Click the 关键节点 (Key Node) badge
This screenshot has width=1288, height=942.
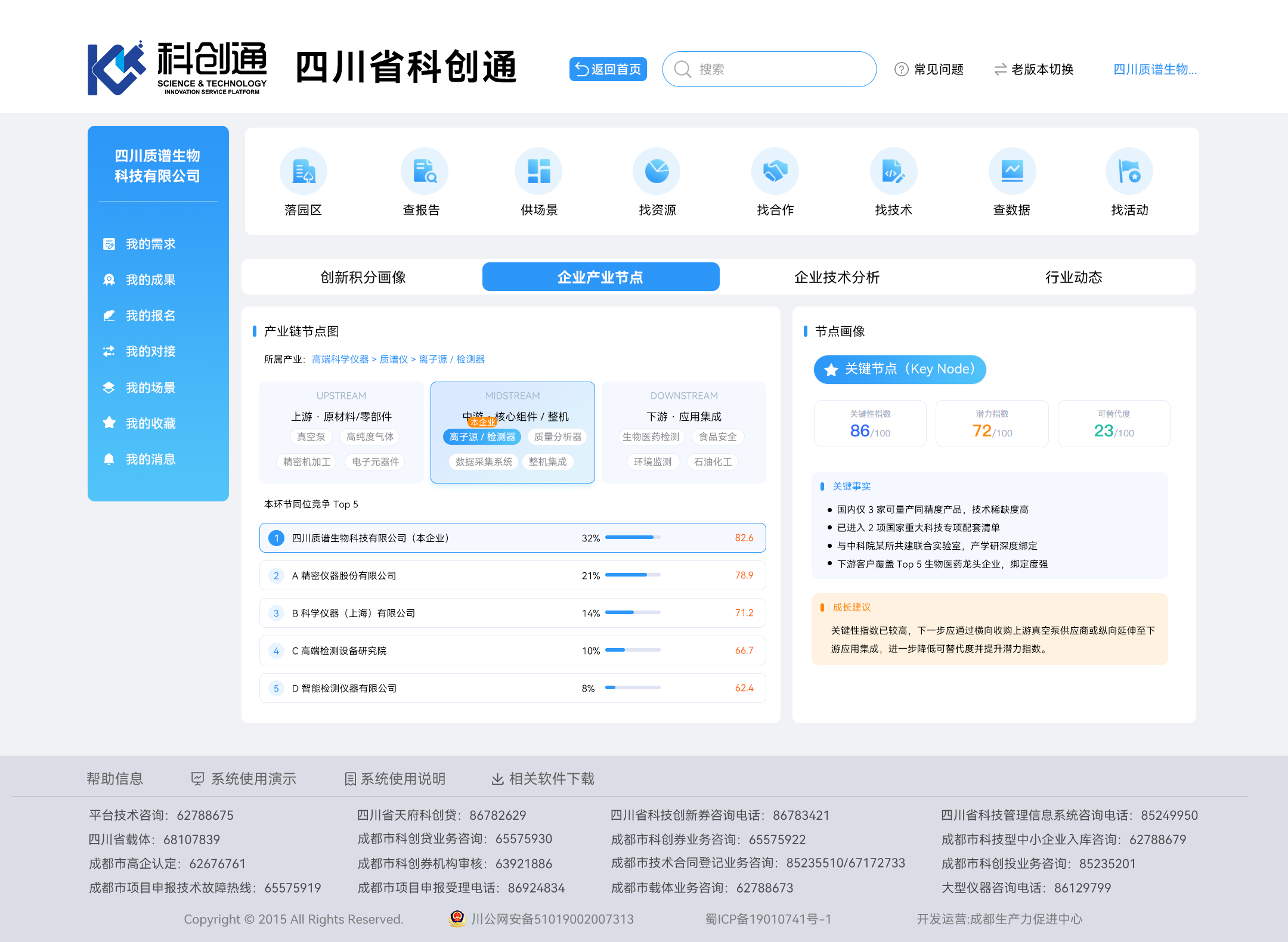click(900, 370)
